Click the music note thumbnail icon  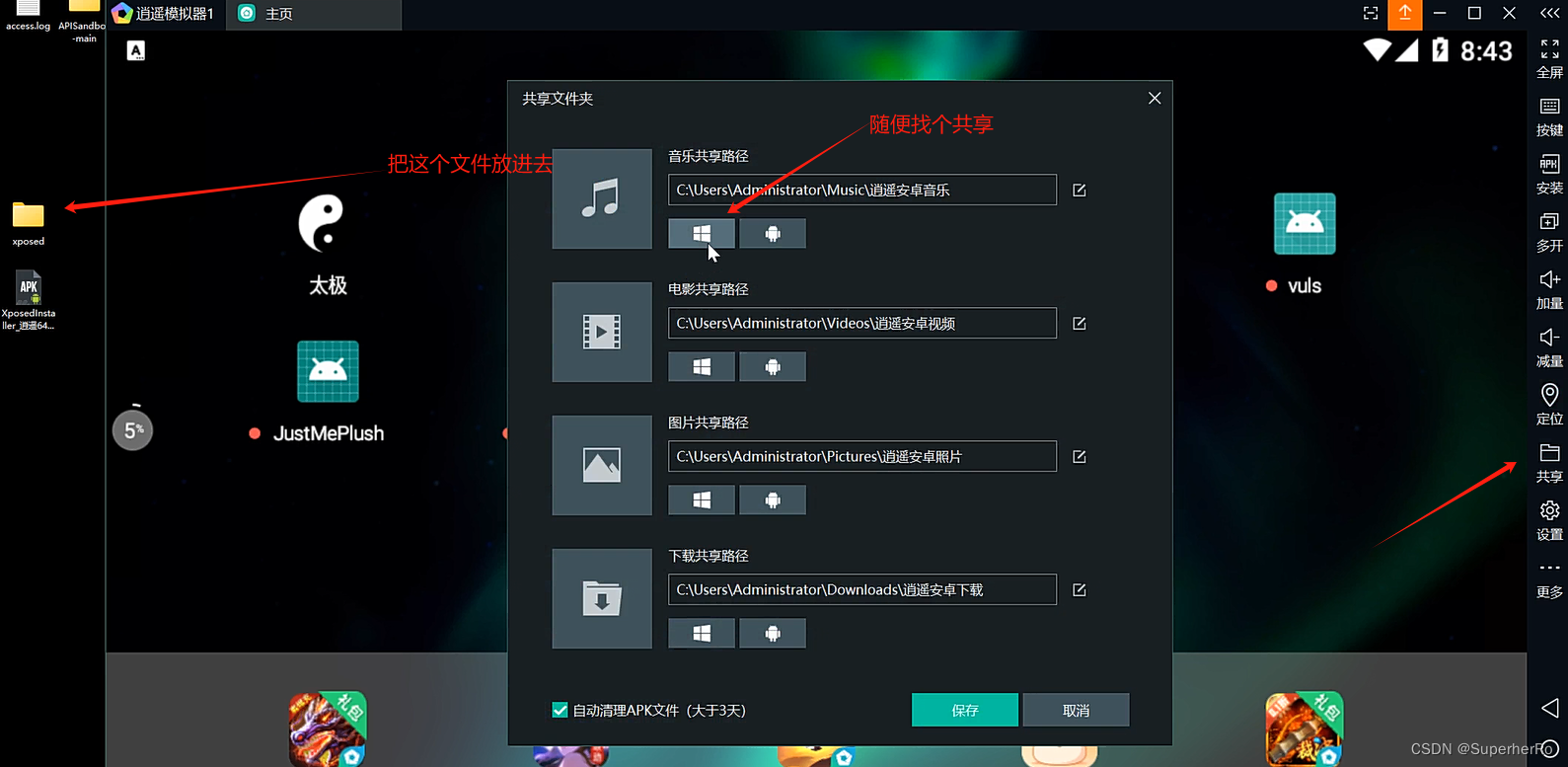pyautogui.click(x=602, y=198)
